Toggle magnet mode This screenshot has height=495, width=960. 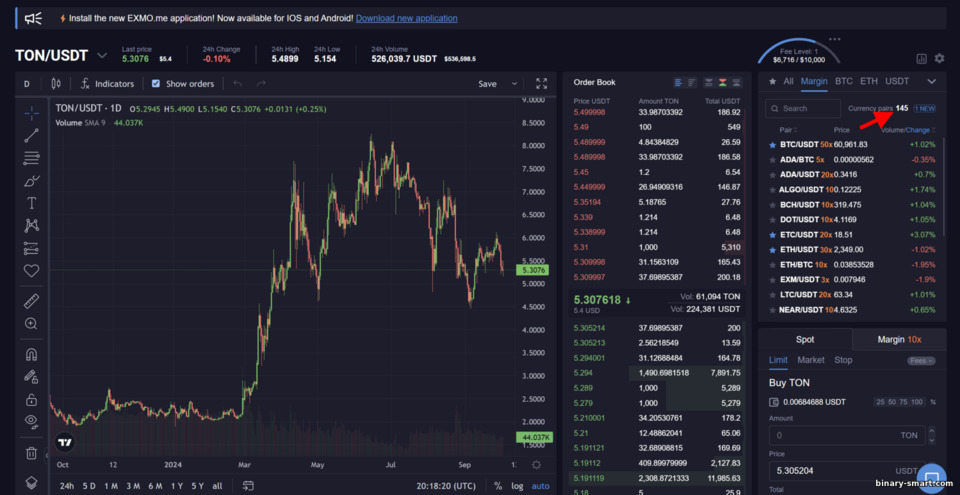pyautogui.click(x=31, y=354)
